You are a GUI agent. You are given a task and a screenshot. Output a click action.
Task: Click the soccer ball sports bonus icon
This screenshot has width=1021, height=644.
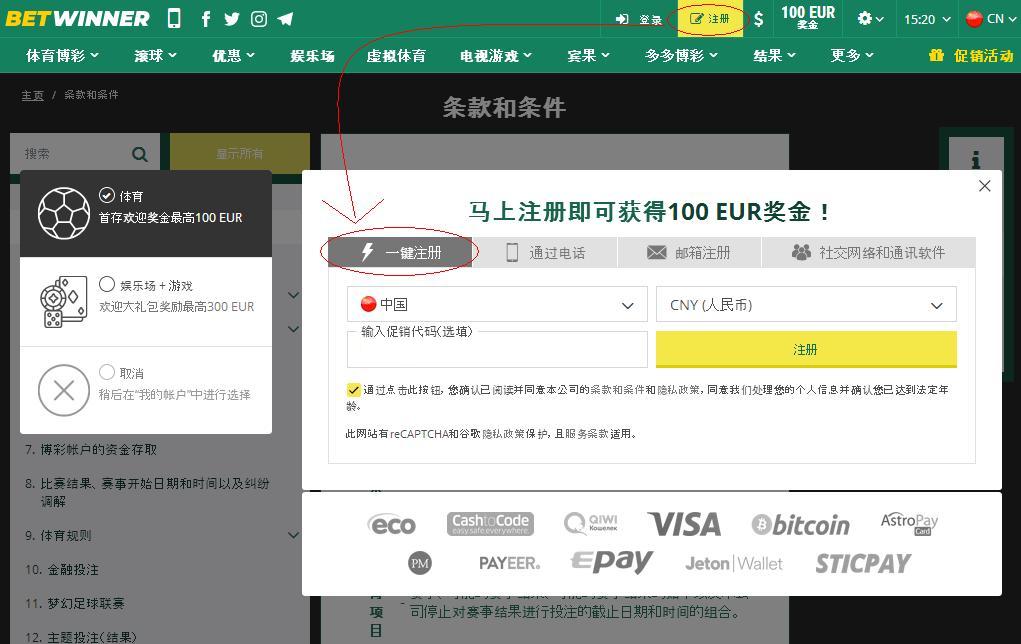(64, 213)
